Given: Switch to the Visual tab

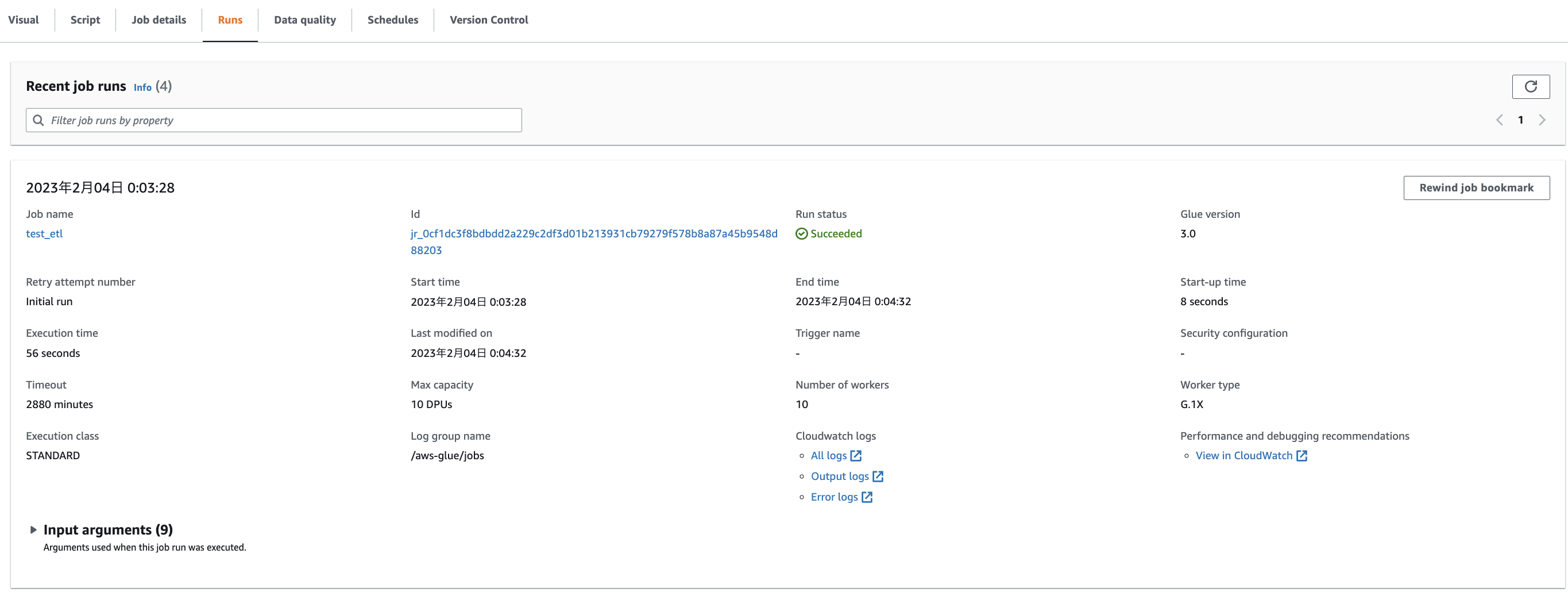Looking at the screenshot, I should pos(23,20).
